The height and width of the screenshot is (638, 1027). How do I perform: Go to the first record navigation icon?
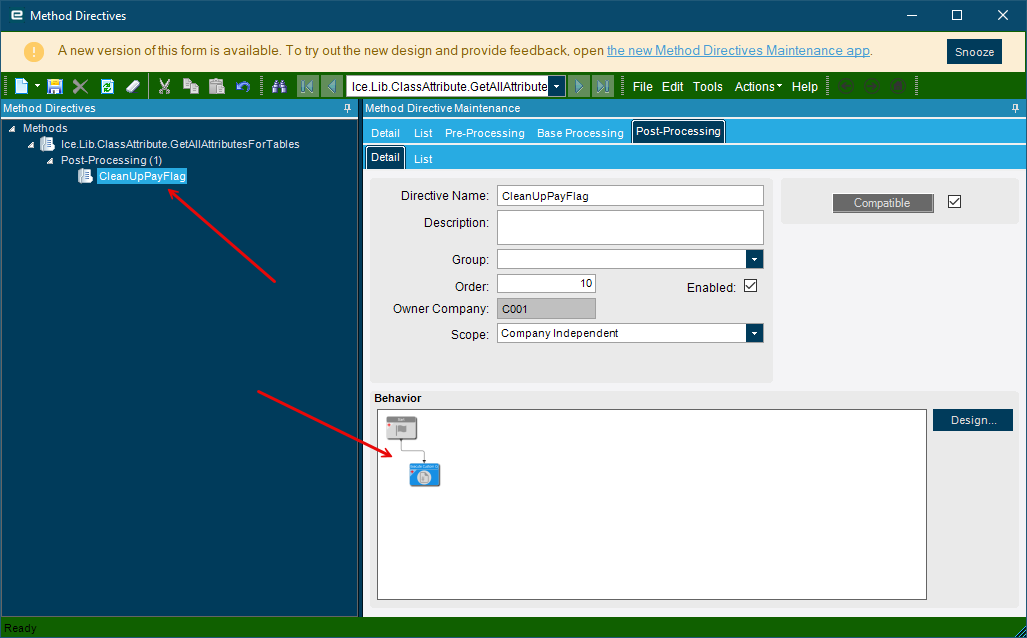tap(307, 86)
